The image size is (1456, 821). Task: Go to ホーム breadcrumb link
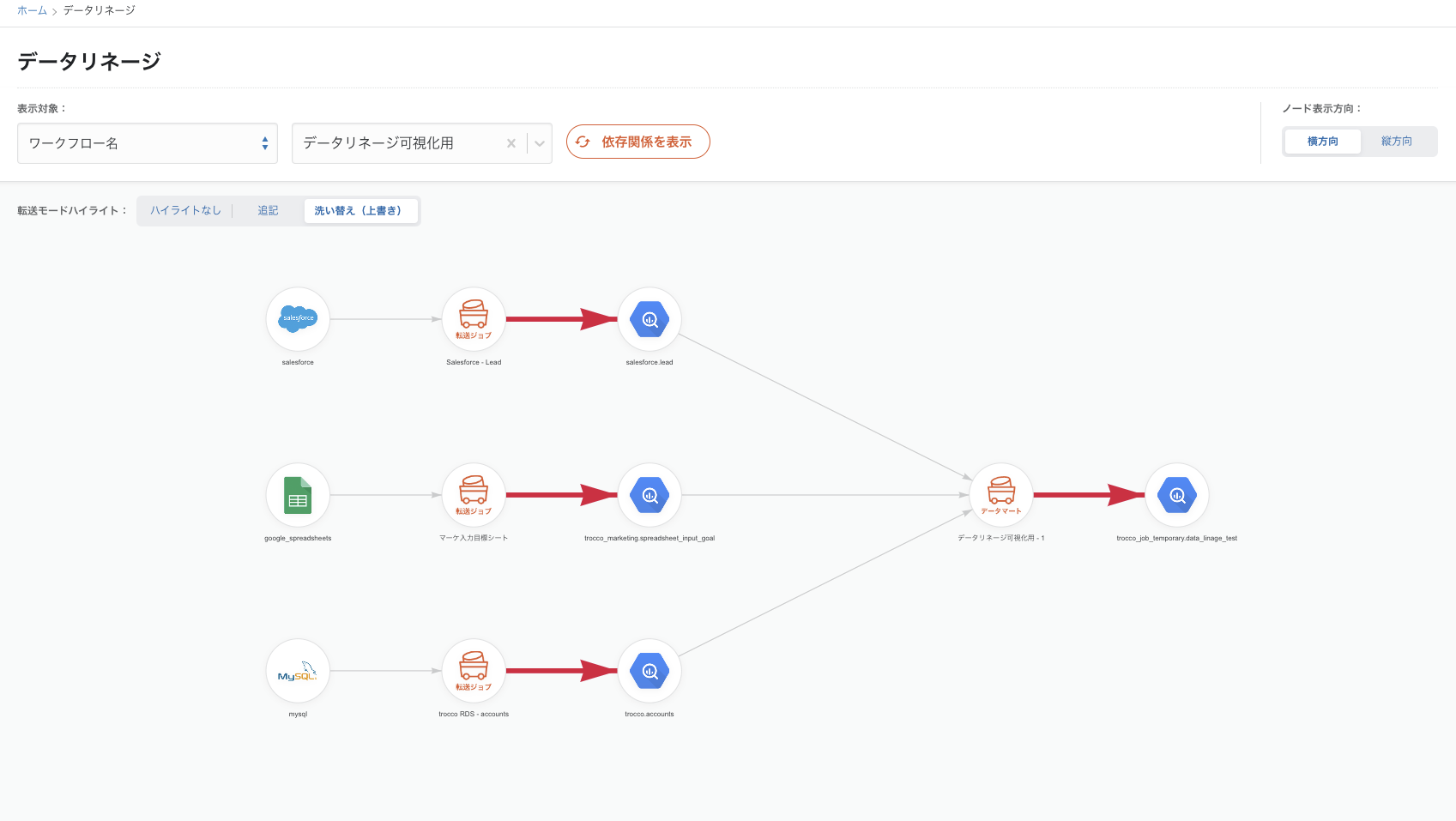[x=32, y=10]
